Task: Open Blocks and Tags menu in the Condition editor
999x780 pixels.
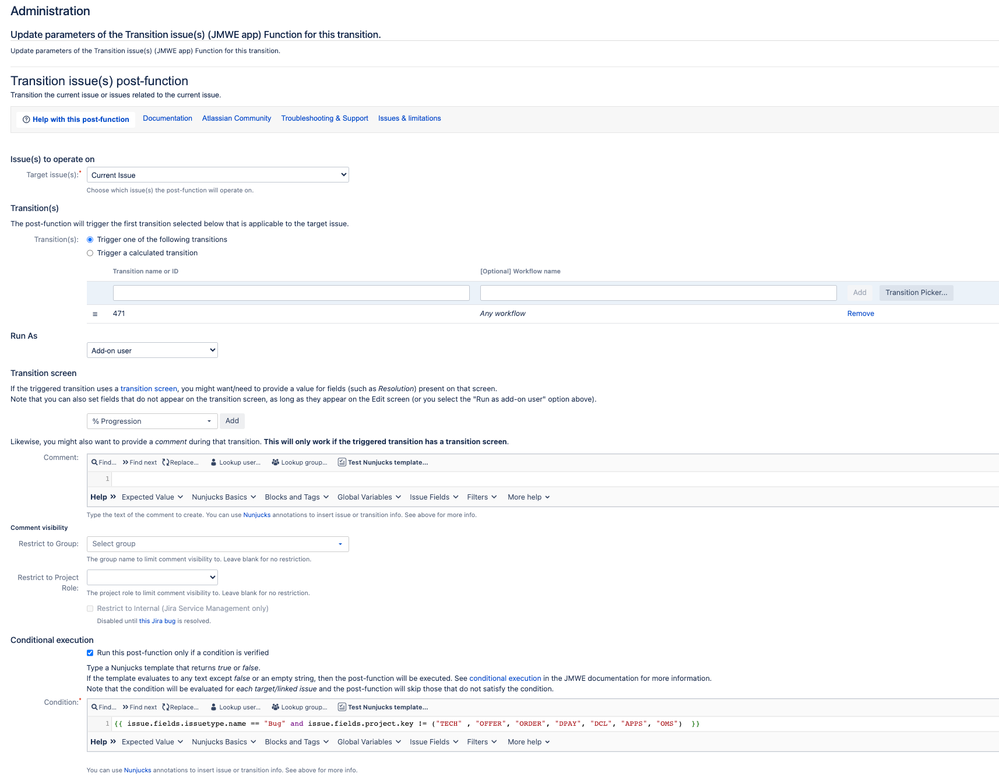Action: (x=297, y=742)
